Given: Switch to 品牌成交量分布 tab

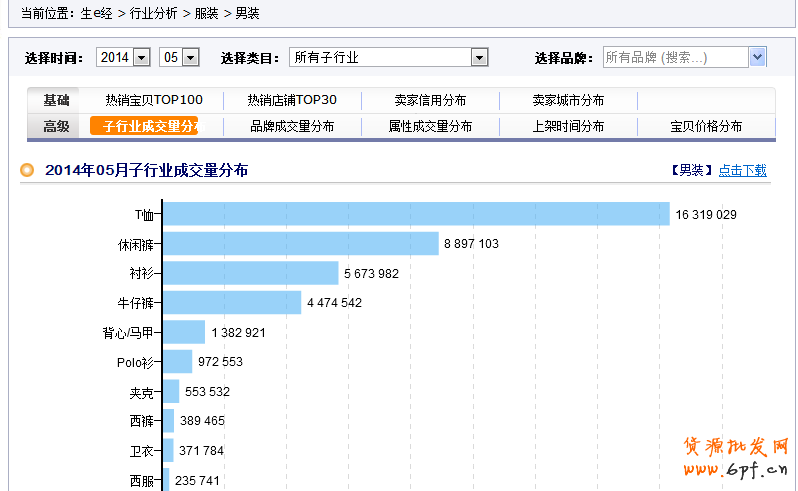Looking at the screenshot, I should point(292,126).
